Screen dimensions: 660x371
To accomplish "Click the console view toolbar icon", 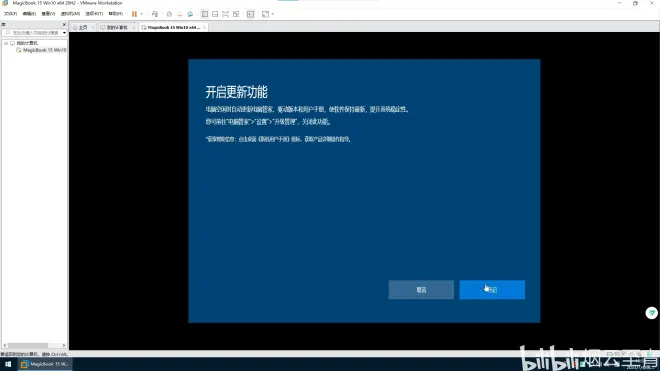I will (x=250, y=14).
